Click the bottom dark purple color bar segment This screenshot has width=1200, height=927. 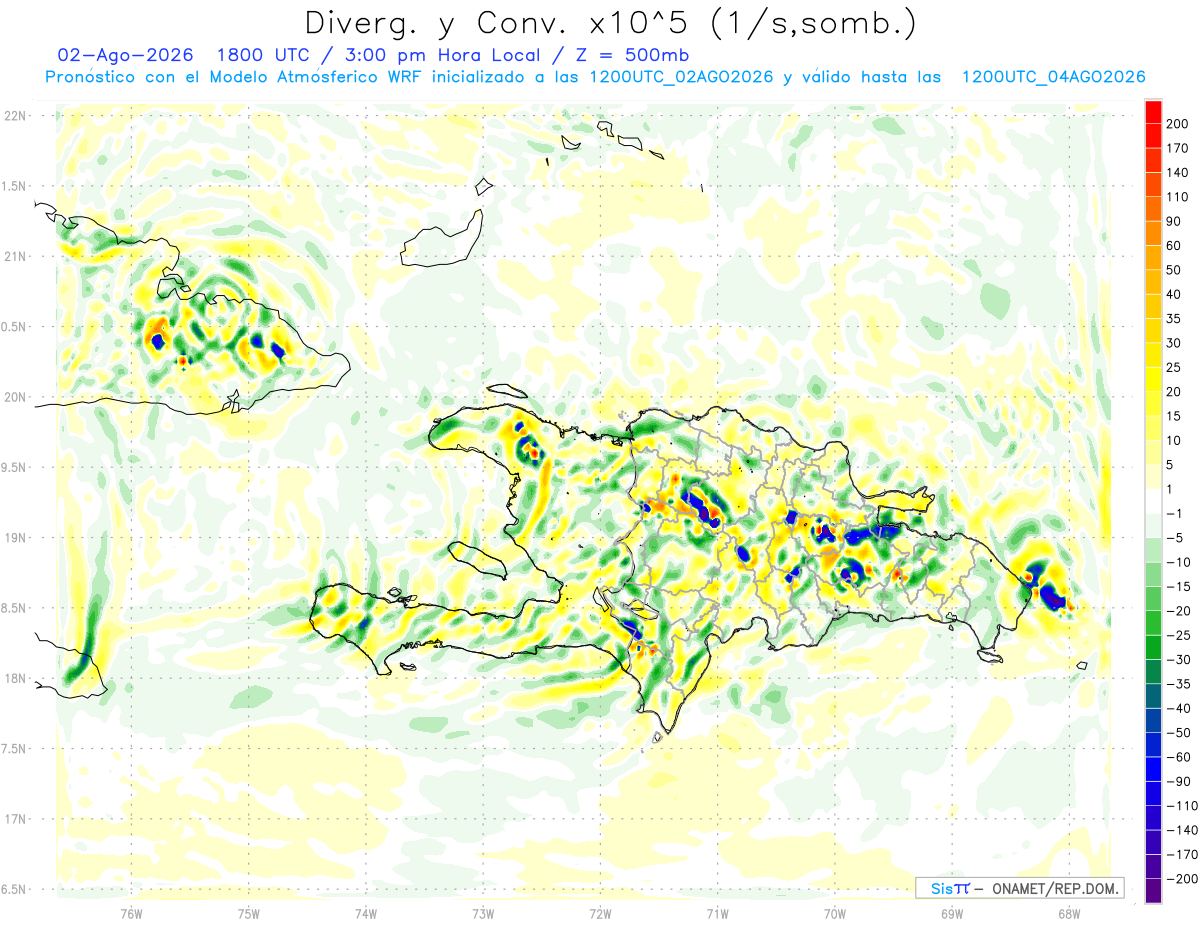(1153, 891)
